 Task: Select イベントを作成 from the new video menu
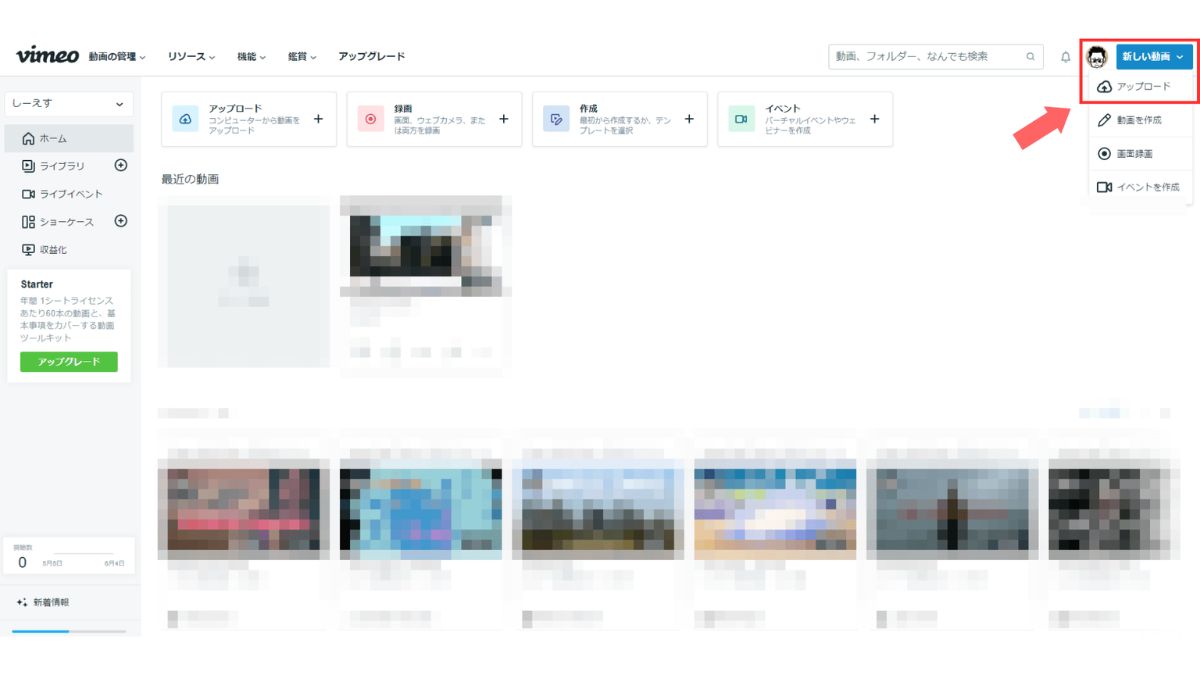1141,187
